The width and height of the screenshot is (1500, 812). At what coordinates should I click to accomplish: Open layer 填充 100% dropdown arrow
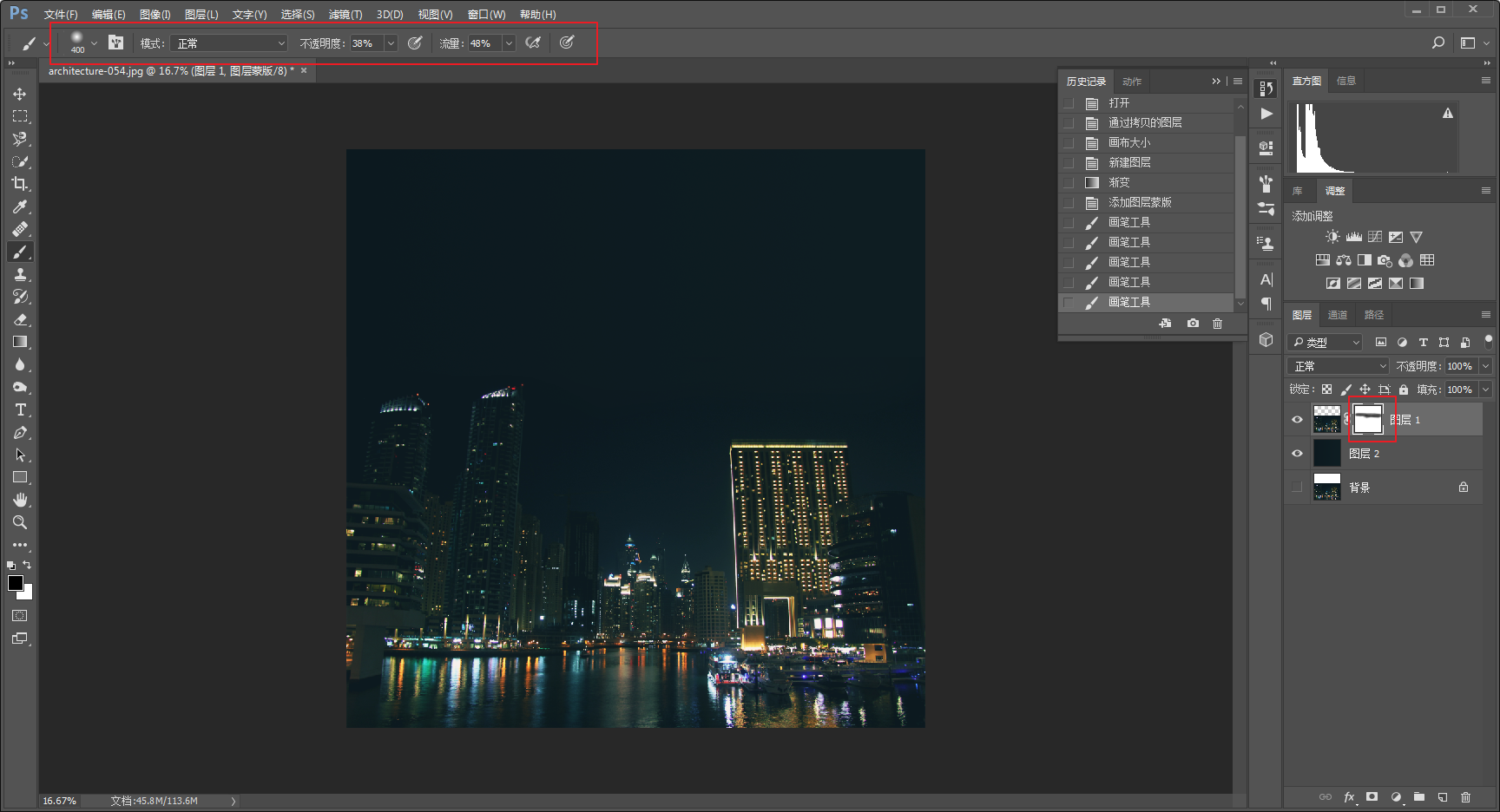click(x=1485, y=390)
